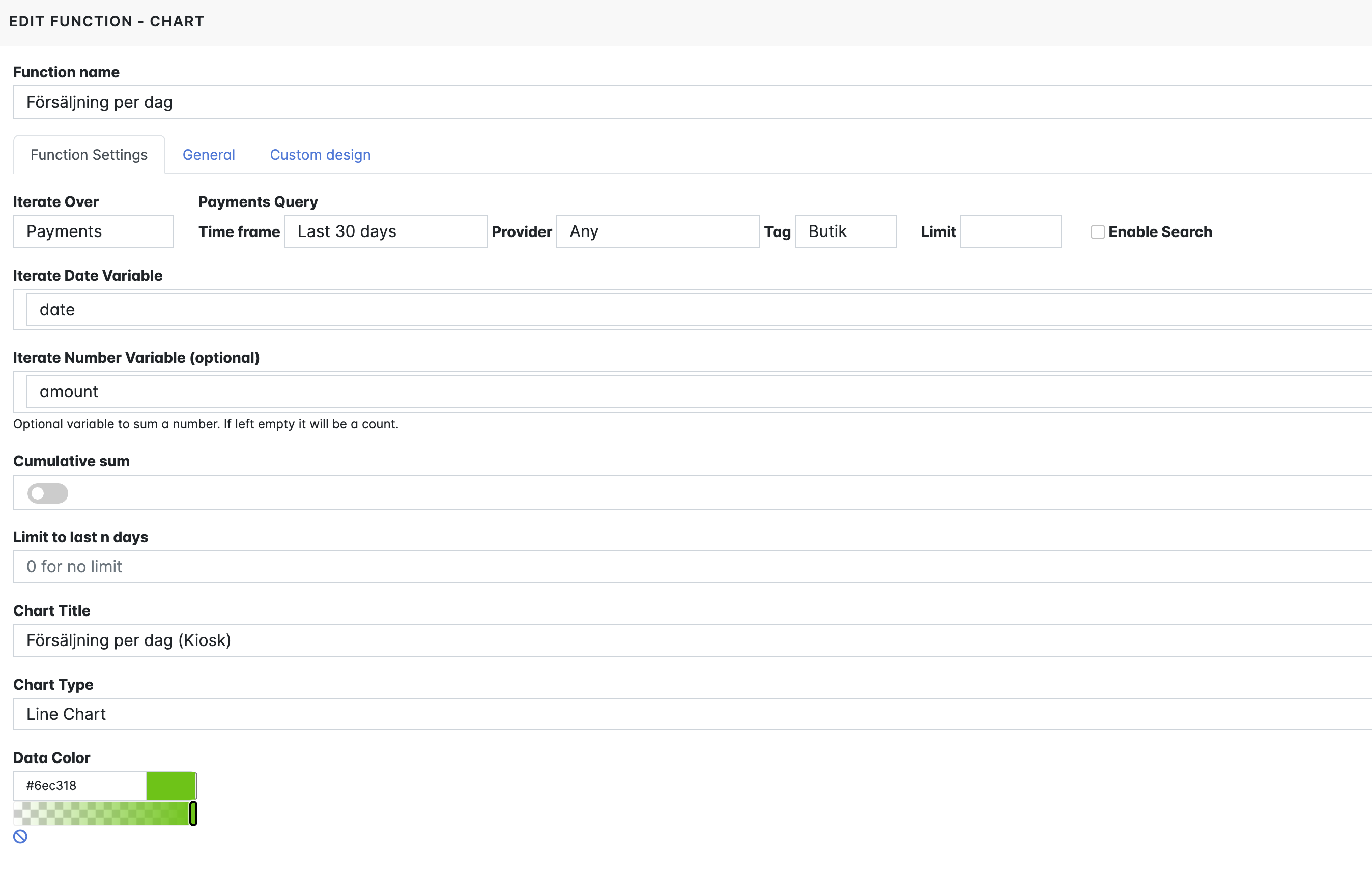Open the Chart Type Line Chart dropdown

point(684,714)
